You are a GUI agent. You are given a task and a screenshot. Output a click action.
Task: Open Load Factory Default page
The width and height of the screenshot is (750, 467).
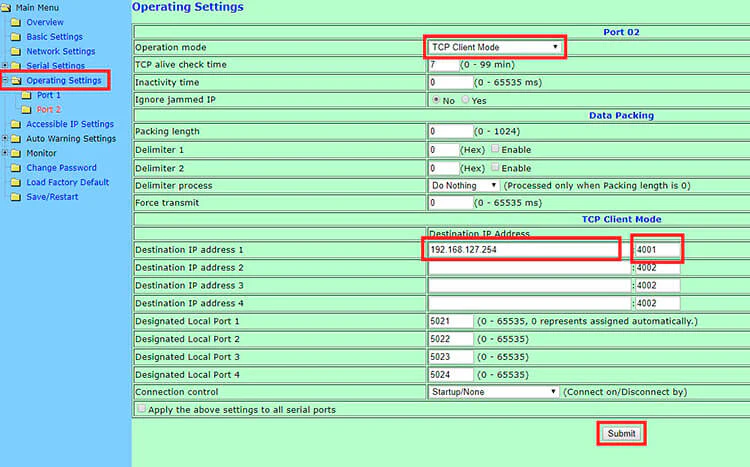click(x=67, y=182)
